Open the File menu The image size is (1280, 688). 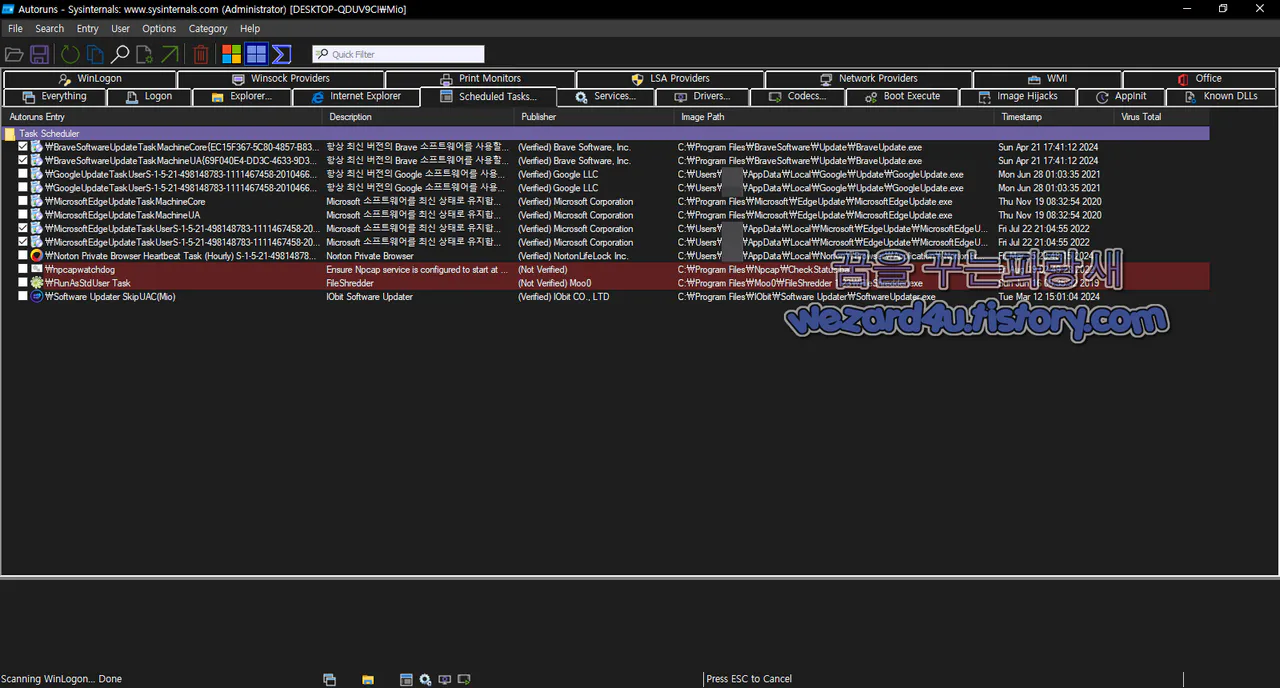[15, 29]
